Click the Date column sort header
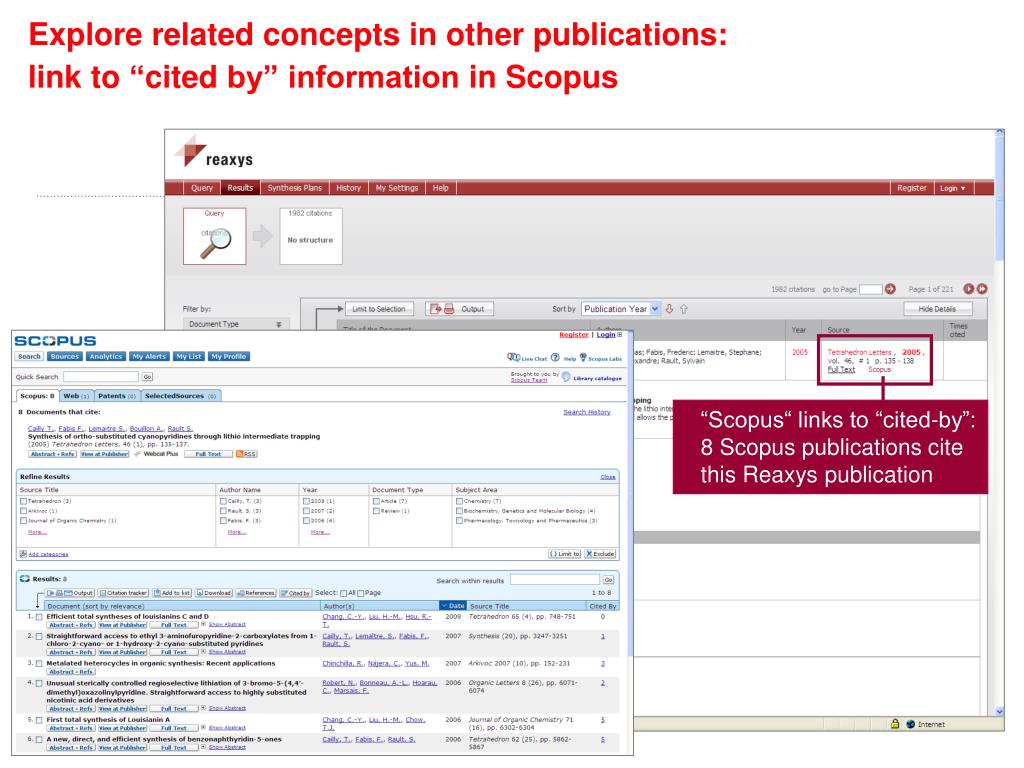This screenshot has width=1024, height=768. 452,606
